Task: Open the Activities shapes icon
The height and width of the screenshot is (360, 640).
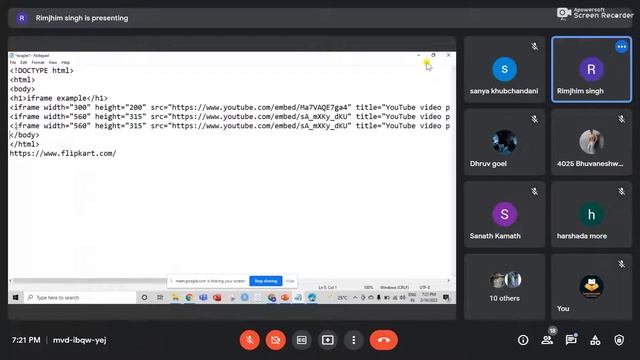Action: 595,340
